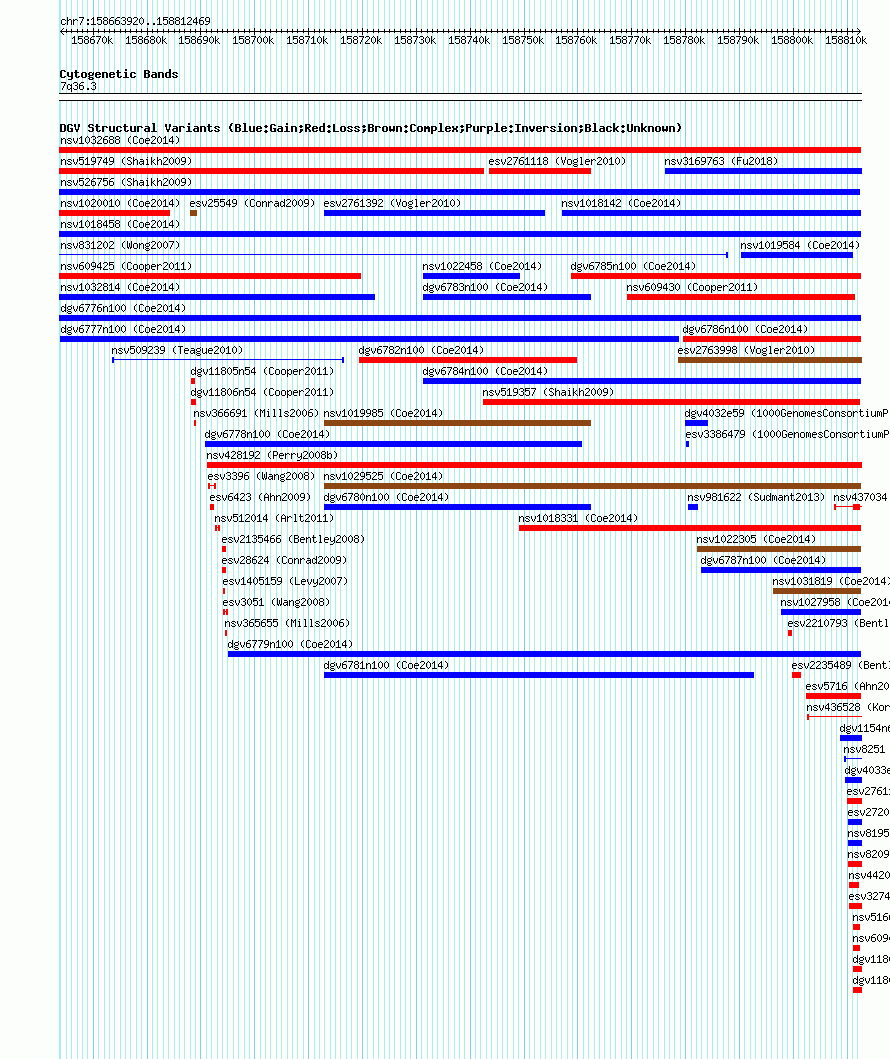The height and width of the screenshot is (1059, 890).
Task: Click dgv4032e59 1000Genomes variant label
Action: (787, 413)
